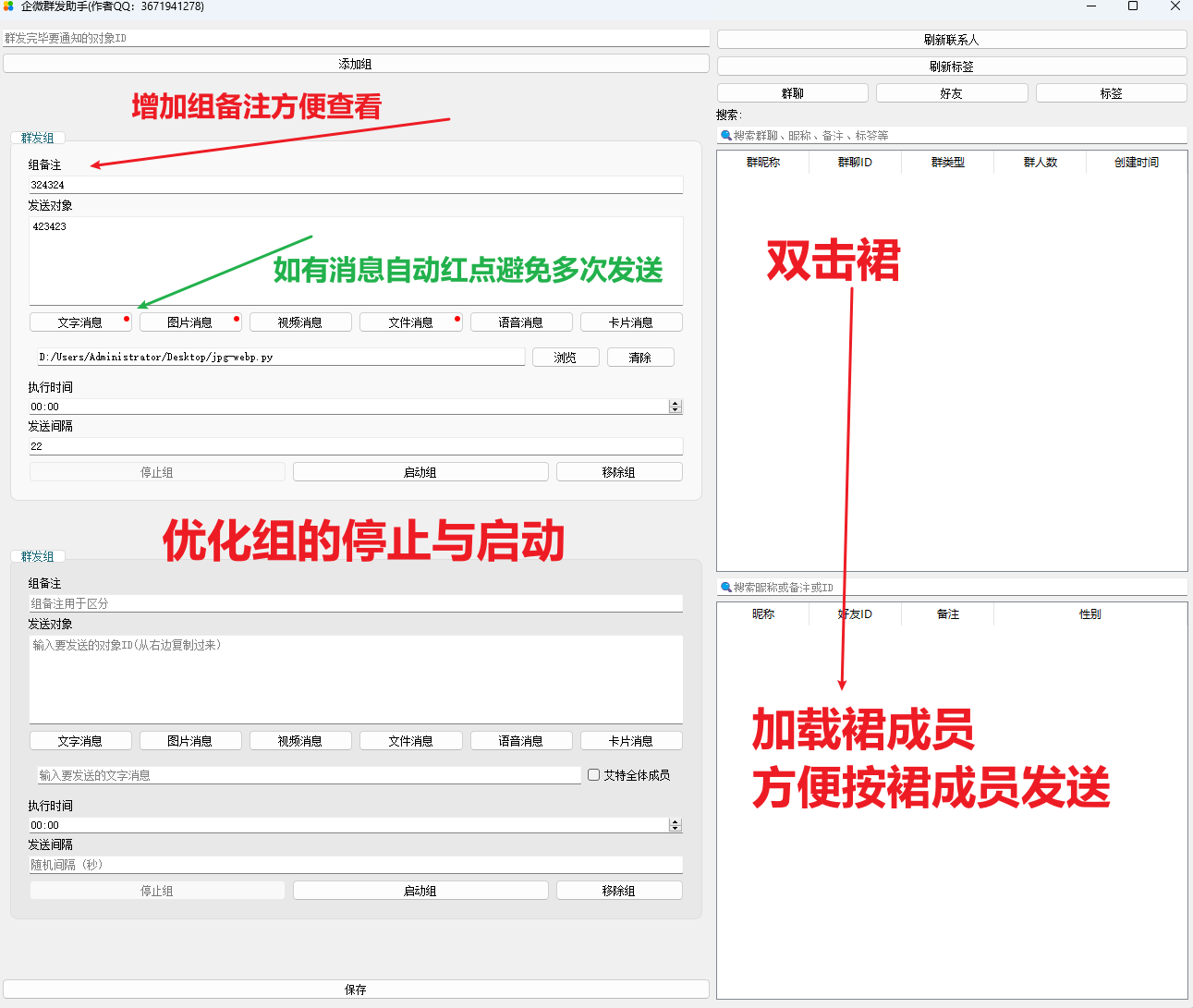Click 添加组 to add a new group
The width and height of the screenshot is (1193, 1008).
(x=356, y=64)
